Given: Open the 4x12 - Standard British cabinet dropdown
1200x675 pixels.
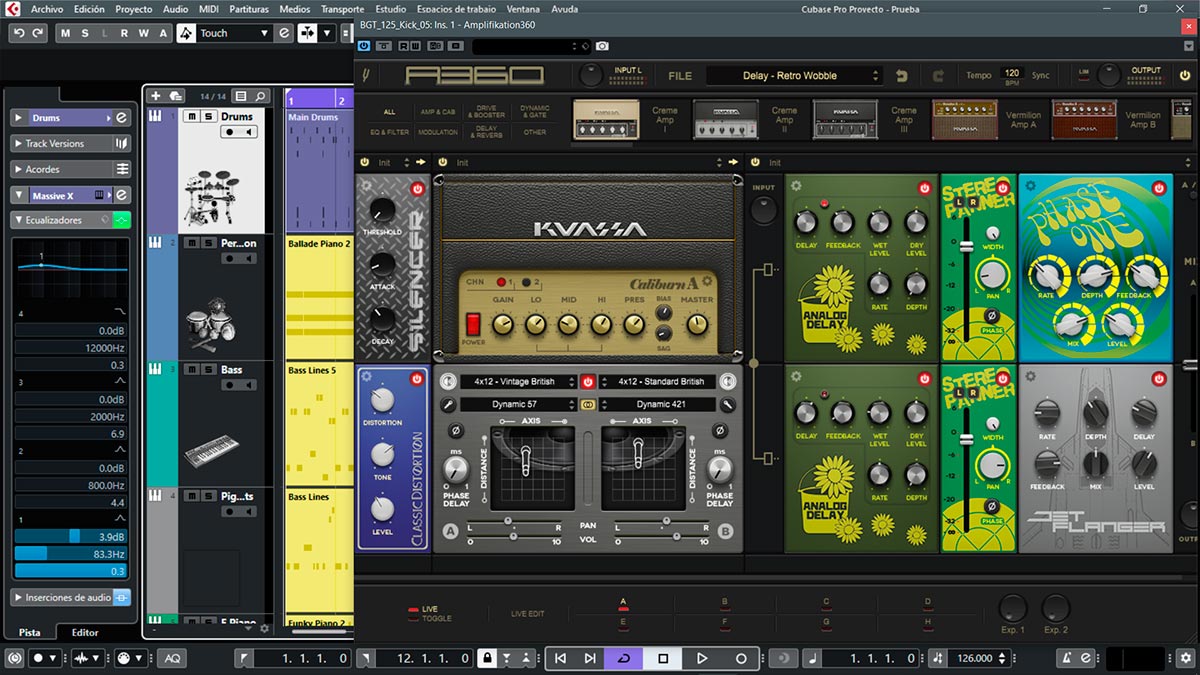Looking at the screenshot, I should pyautogui.click(x=658, y=381).
